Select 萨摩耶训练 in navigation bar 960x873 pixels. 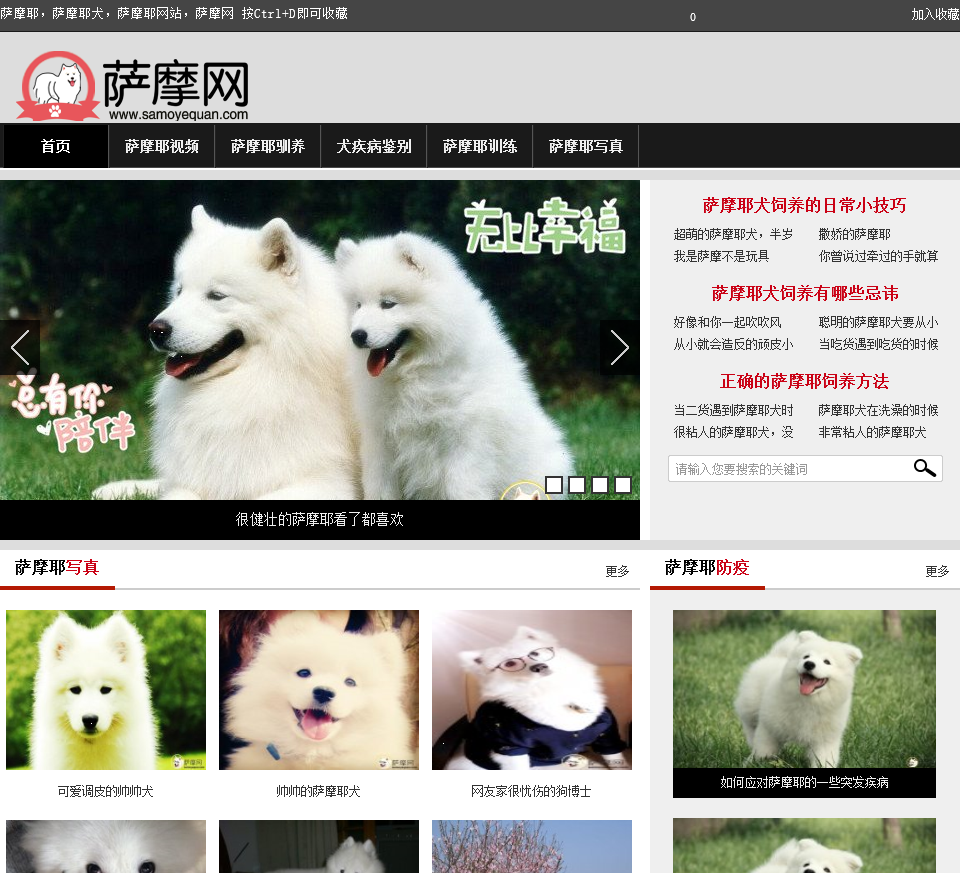pyautogui.click(x=480, y=146)
